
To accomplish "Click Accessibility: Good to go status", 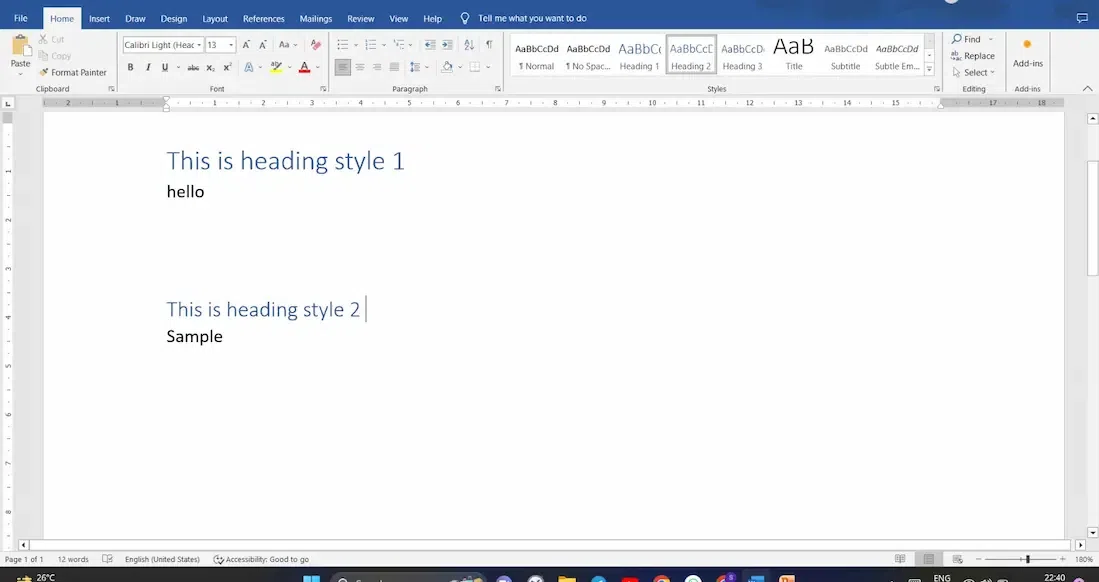I will (261, 560).
